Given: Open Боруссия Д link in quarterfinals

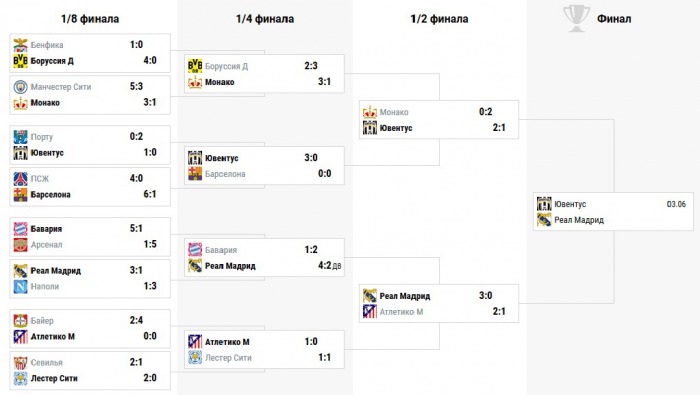Looking at the screenshot, I should [x=226, y=66].
